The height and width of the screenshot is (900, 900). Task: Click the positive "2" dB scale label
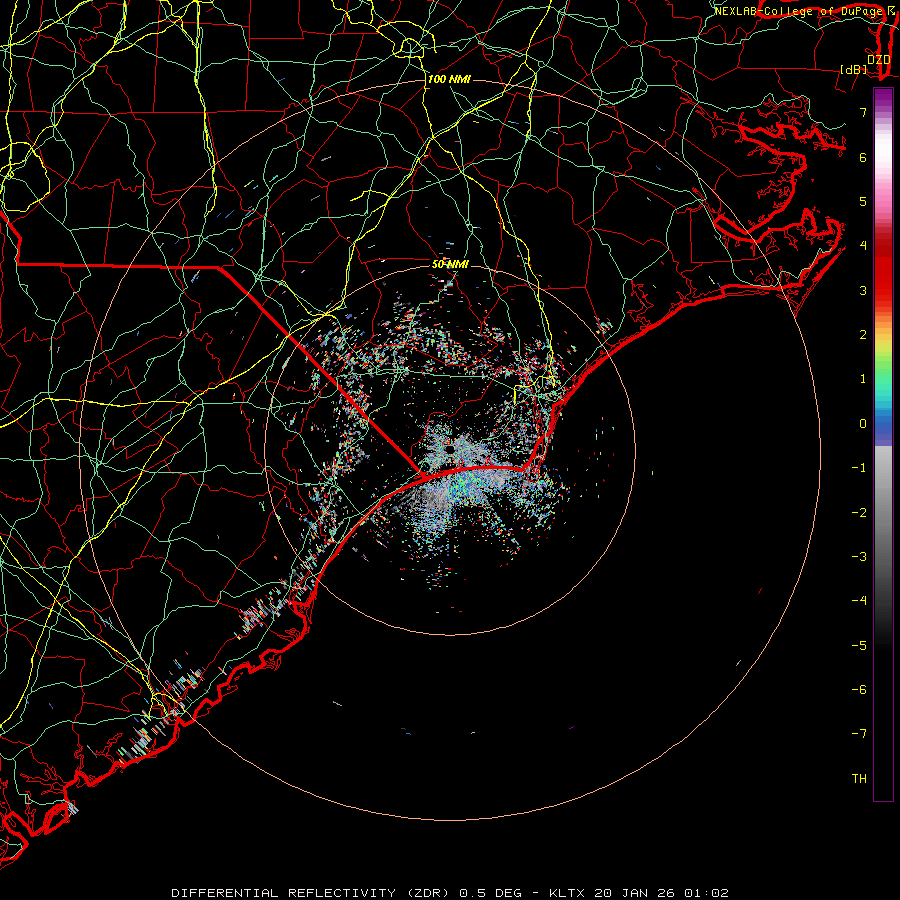[x=863, y=335]
